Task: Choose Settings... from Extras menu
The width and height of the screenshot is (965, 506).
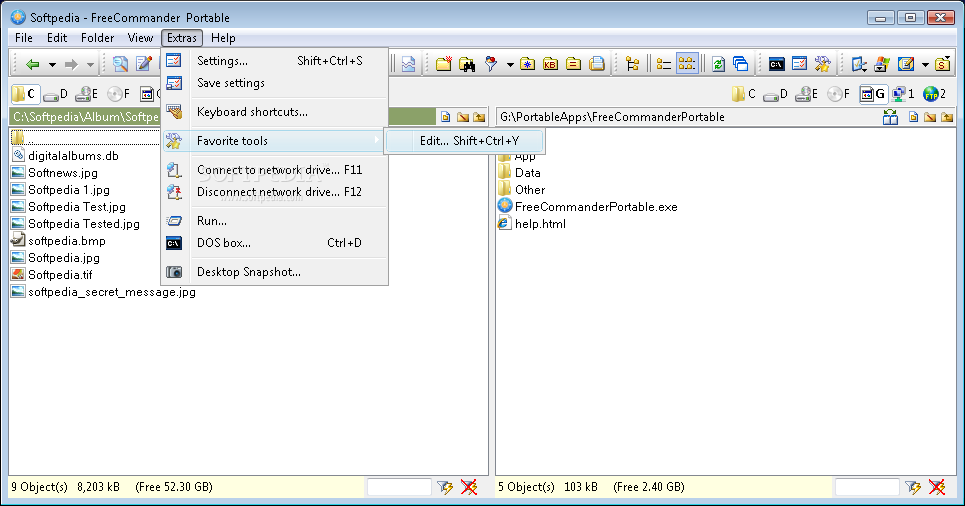Action: [x=275, y=61]
